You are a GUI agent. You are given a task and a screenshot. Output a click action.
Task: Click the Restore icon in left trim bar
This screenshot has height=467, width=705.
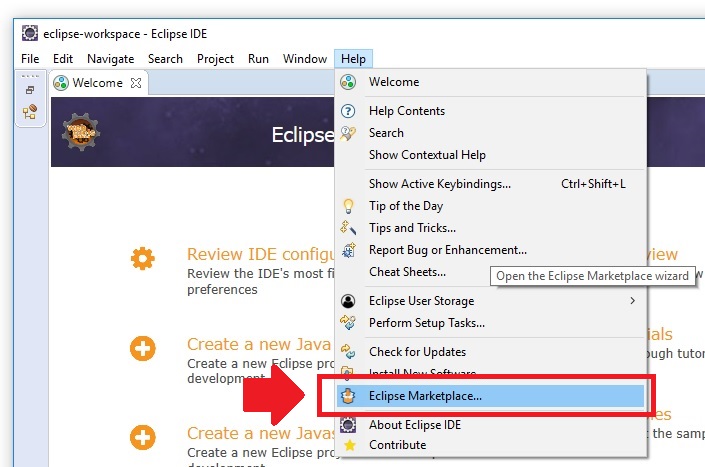tap(30, 90)
